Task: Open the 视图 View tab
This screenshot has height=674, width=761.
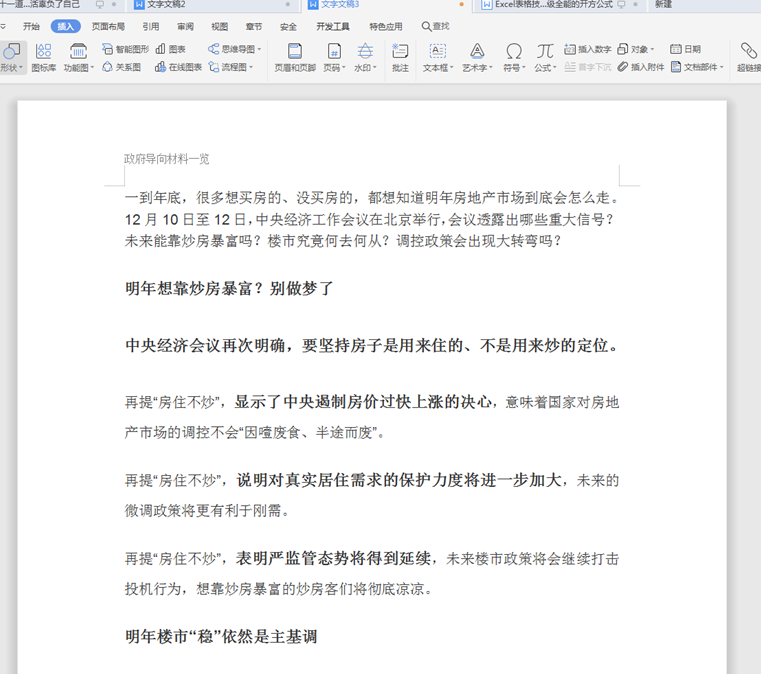Action: (x=219, y=26)
